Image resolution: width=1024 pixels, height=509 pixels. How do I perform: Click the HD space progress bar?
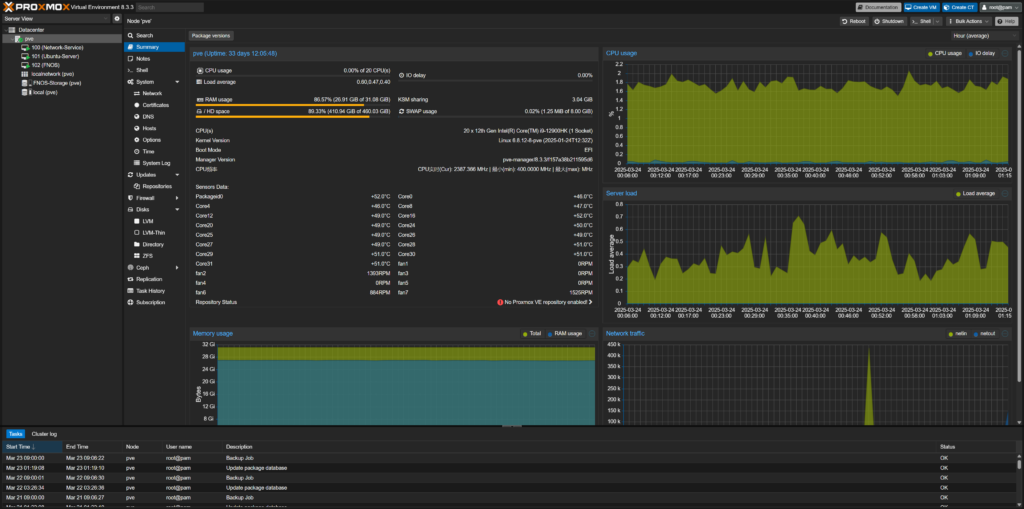point(293,117)
